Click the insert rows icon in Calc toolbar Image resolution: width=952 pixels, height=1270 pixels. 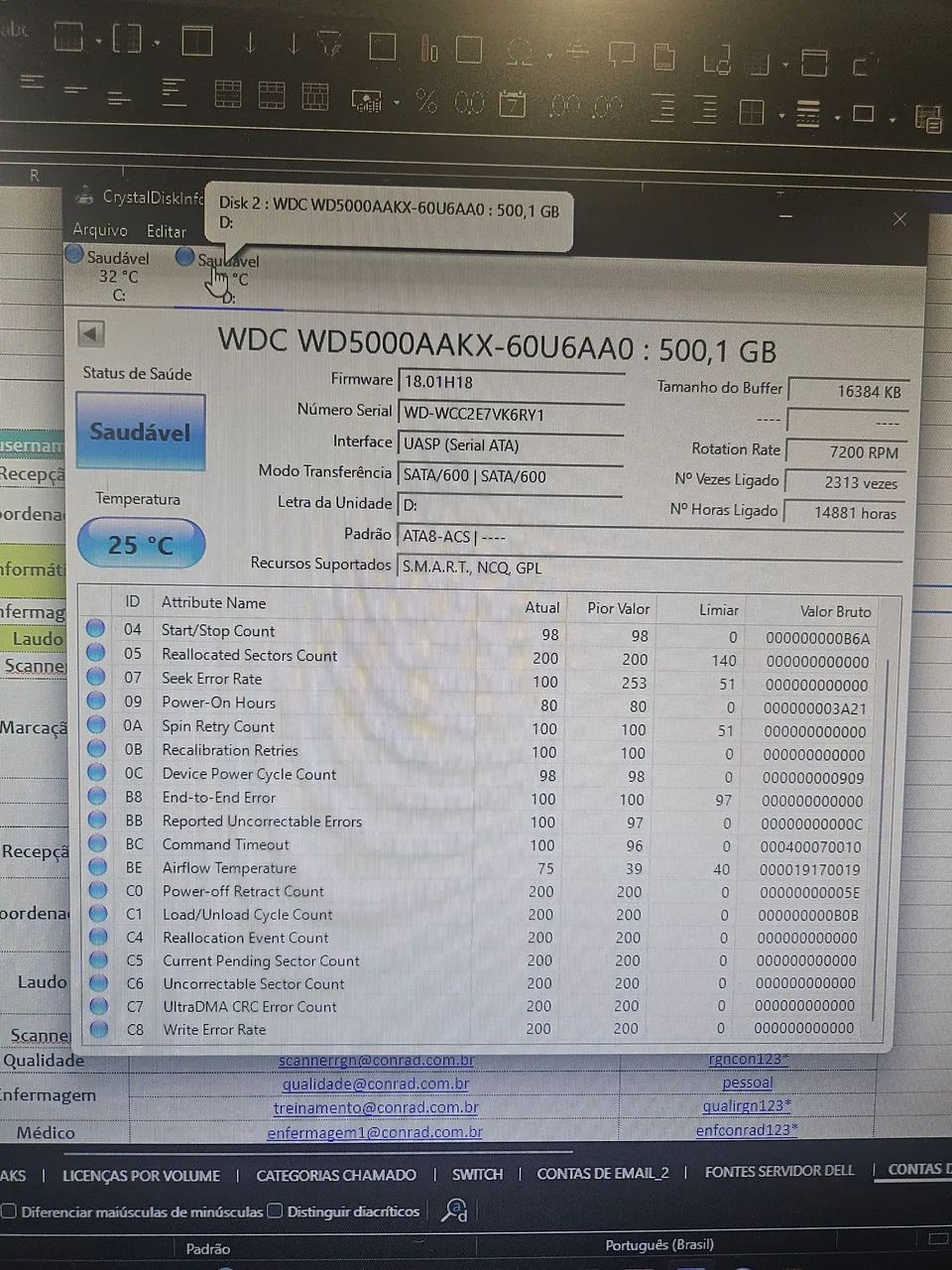point(68,38)
